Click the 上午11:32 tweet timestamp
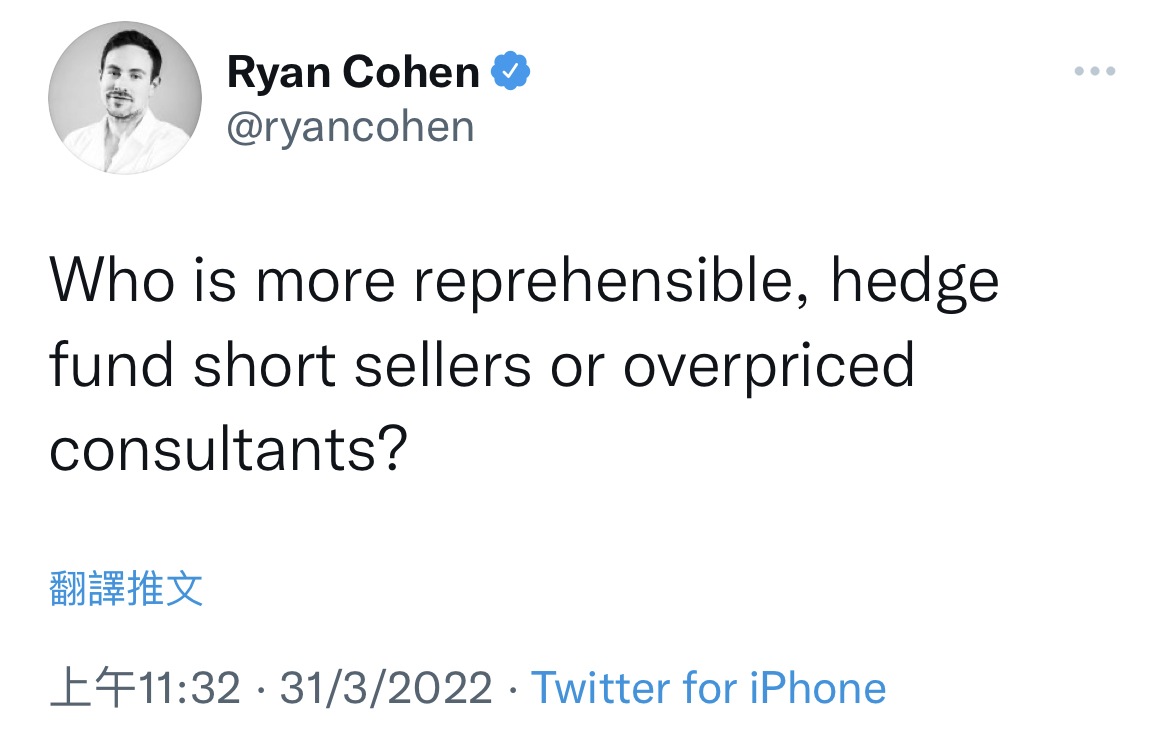 pos(146,687)
